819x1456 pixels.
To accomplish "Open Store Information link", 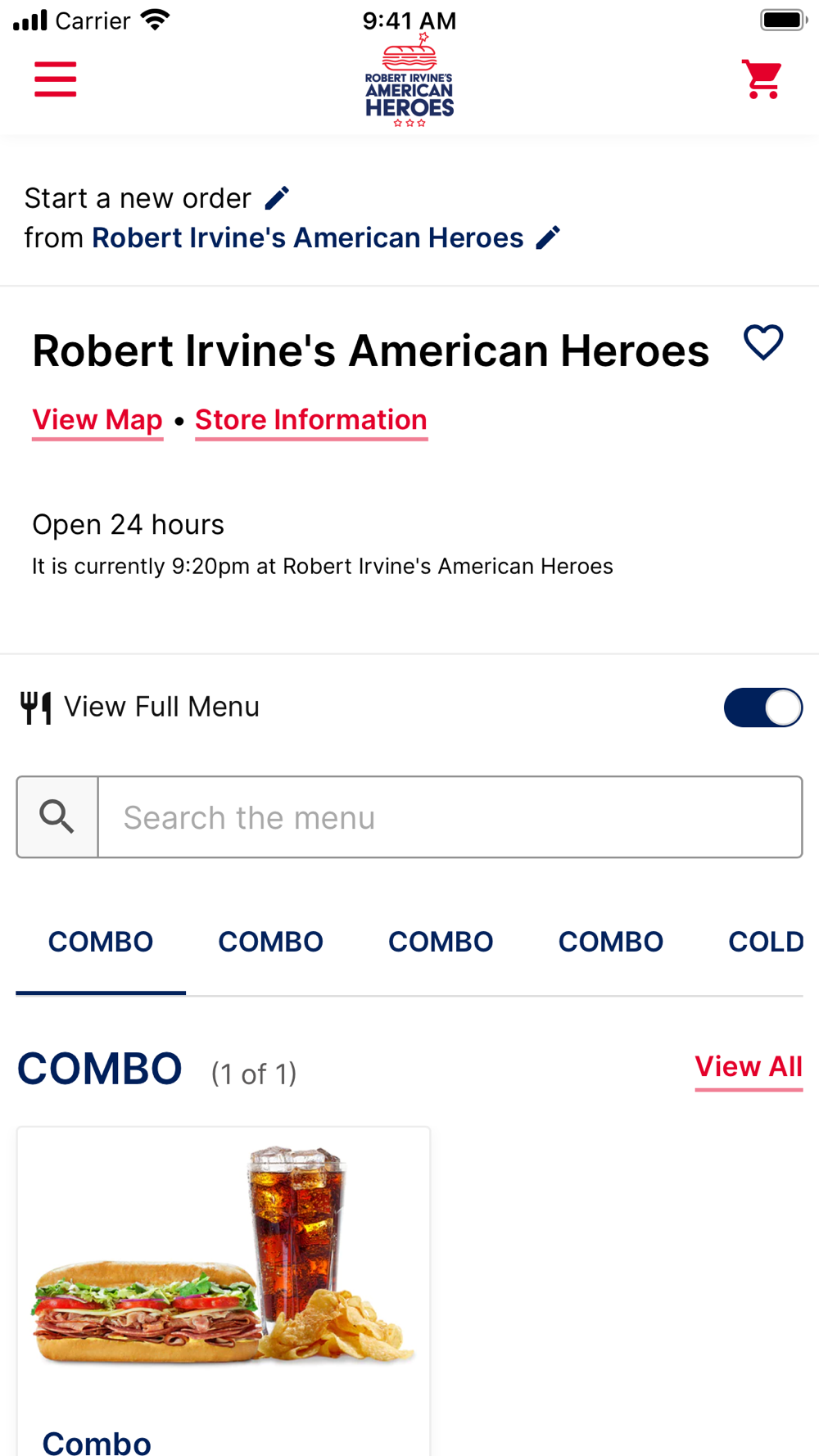I will coord(311,421).
